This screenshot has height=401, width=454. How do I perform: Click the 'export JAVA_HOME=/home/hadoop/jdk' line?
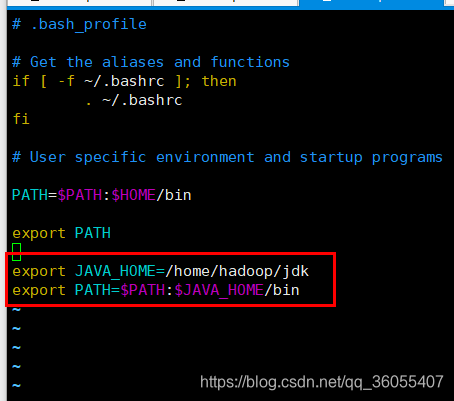click(161, 271)
